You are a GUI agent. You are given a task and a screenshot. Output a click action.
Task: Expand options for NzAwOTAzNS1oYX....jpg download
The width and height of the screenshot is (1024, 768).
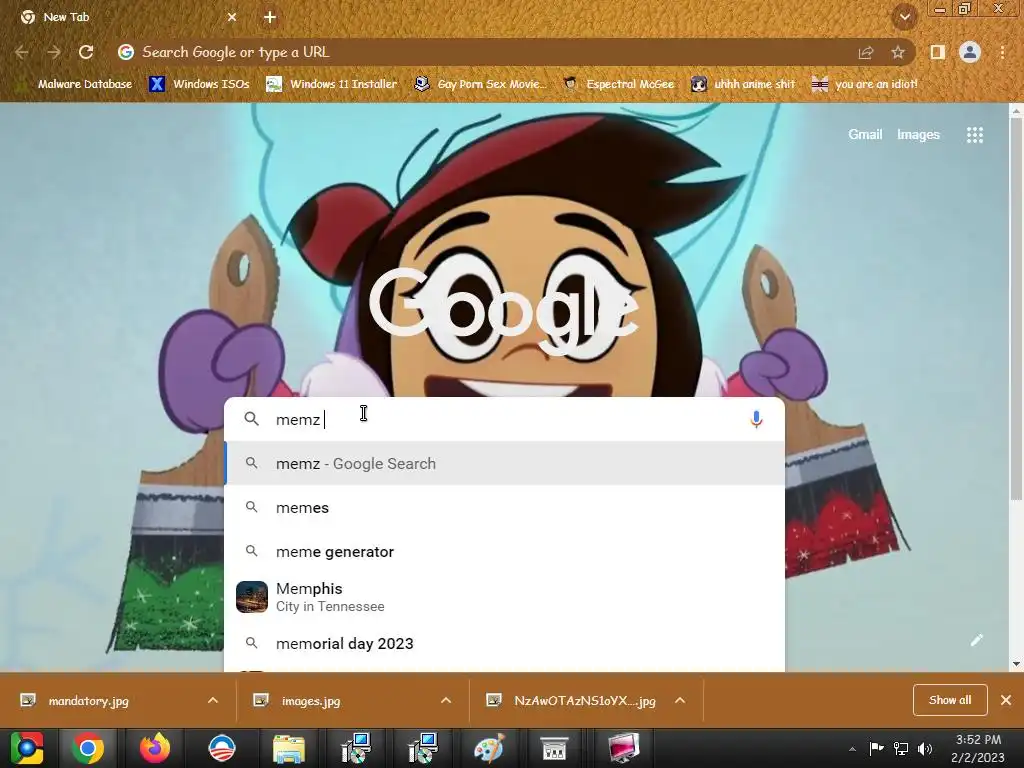[x=680, y=701]
